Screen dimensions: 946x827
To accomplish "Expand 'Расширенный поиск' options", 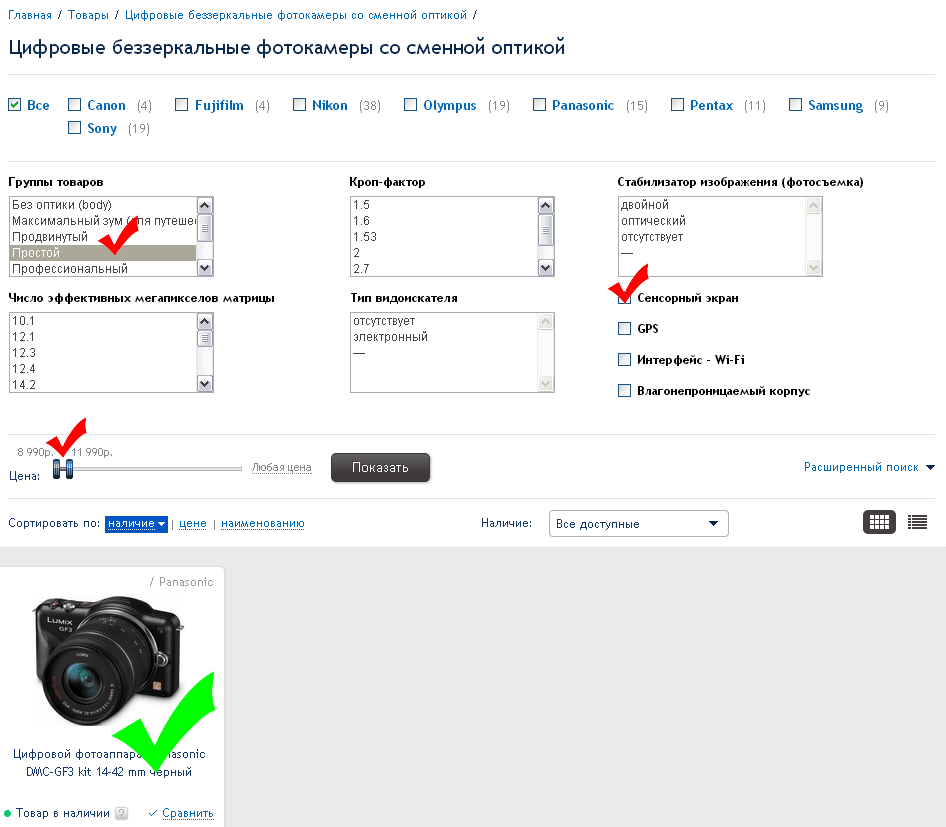I will [x=869, y=467].
